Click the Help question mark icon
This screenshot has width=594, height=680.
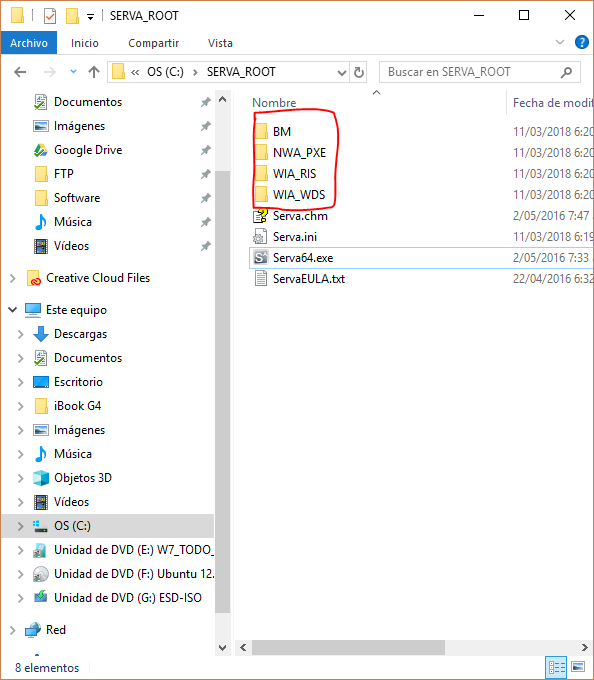(x=581, y=42)
